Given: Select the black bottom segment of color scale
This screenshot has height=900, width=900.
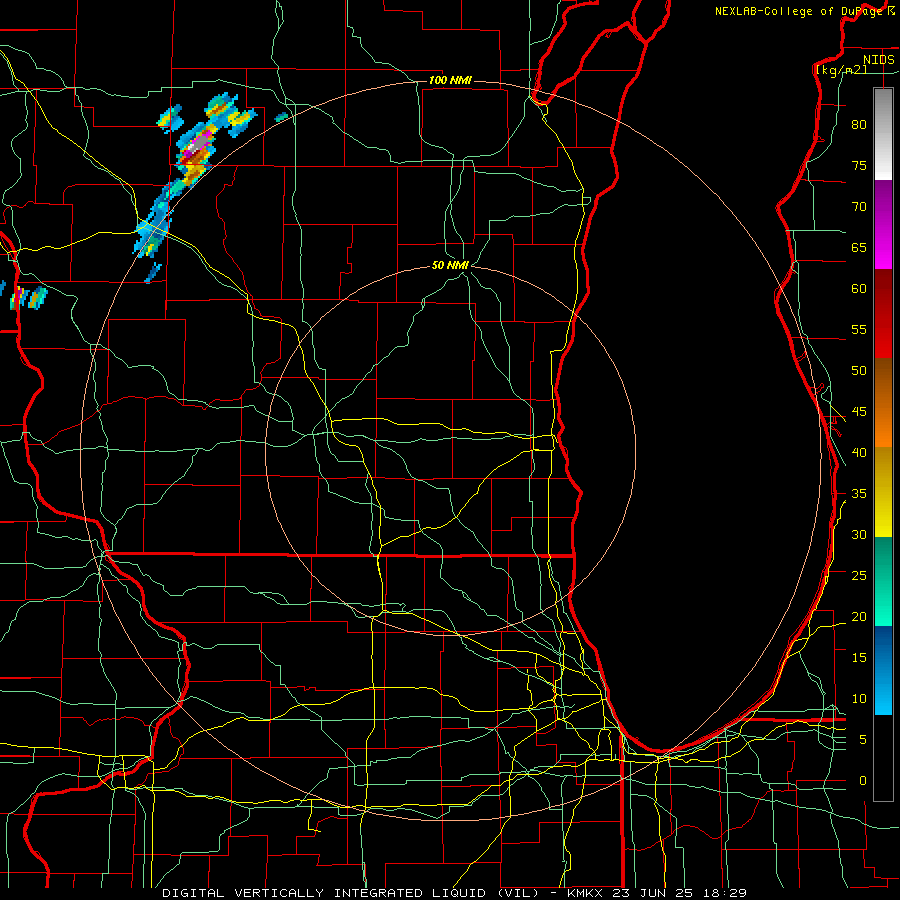Looking at the screenshot, I should pos(883,758).
